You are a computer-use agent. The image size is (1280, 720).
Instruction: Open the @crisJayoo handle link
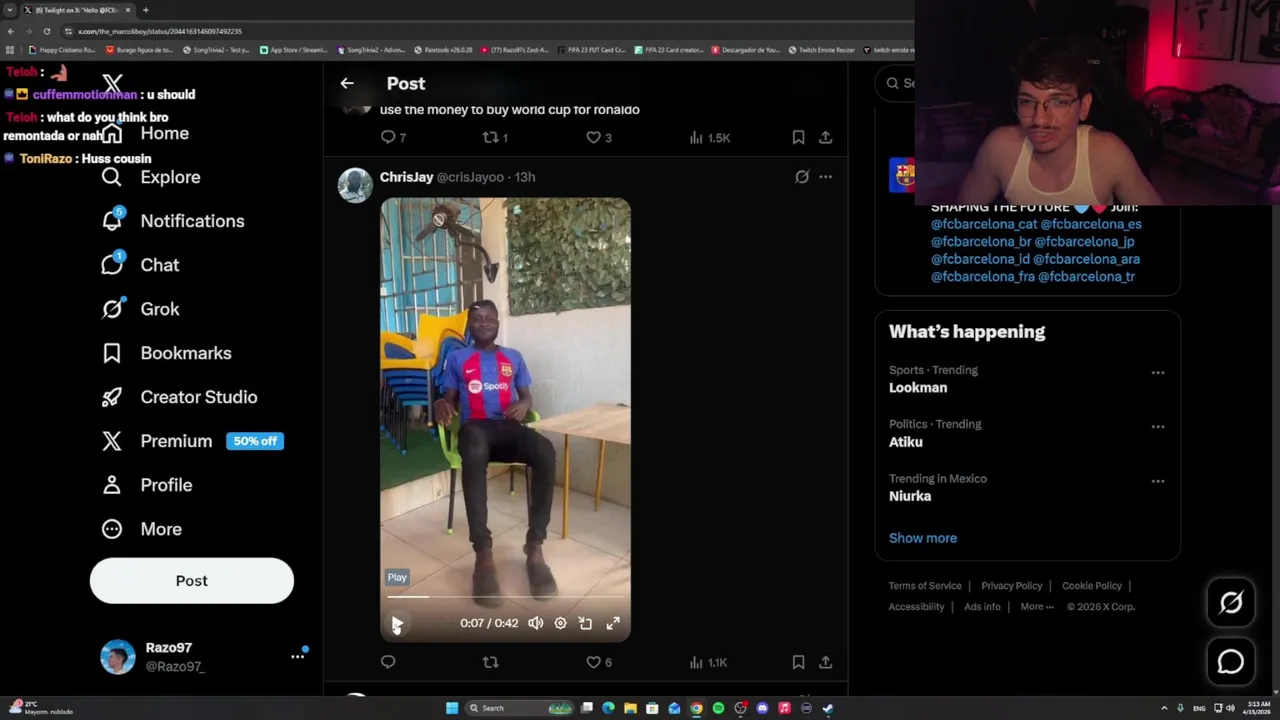[470, 177]
